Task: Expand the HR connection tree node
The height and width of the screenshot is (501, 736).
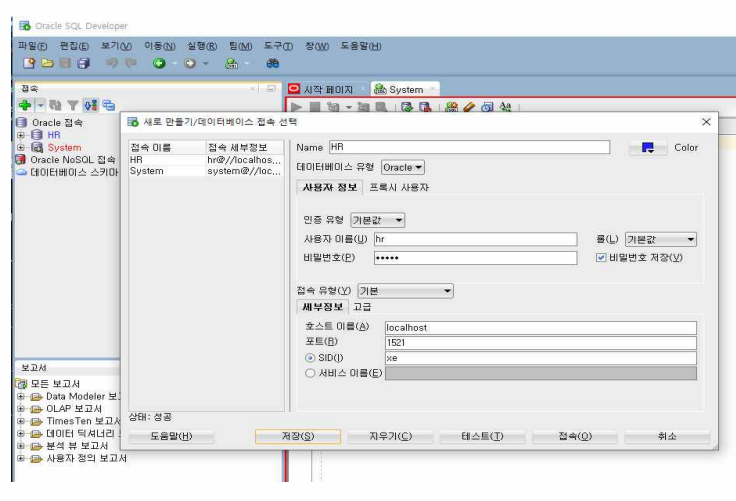Action: click(21, 135)
